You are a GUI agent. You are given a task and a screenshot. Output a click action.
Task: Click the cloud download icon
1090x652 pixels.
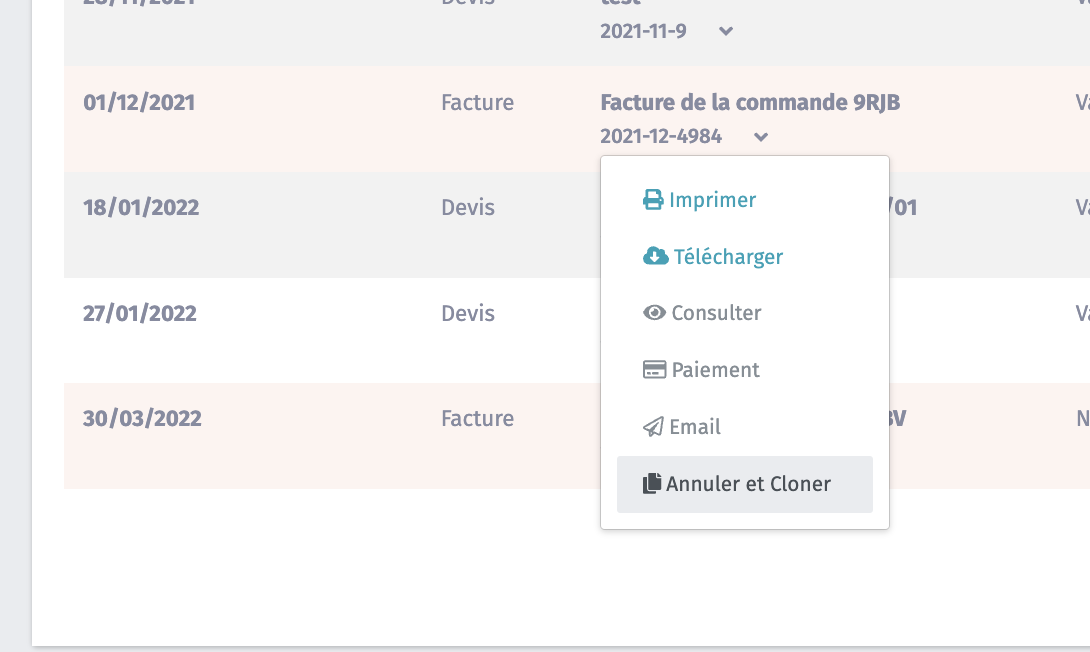655,256
